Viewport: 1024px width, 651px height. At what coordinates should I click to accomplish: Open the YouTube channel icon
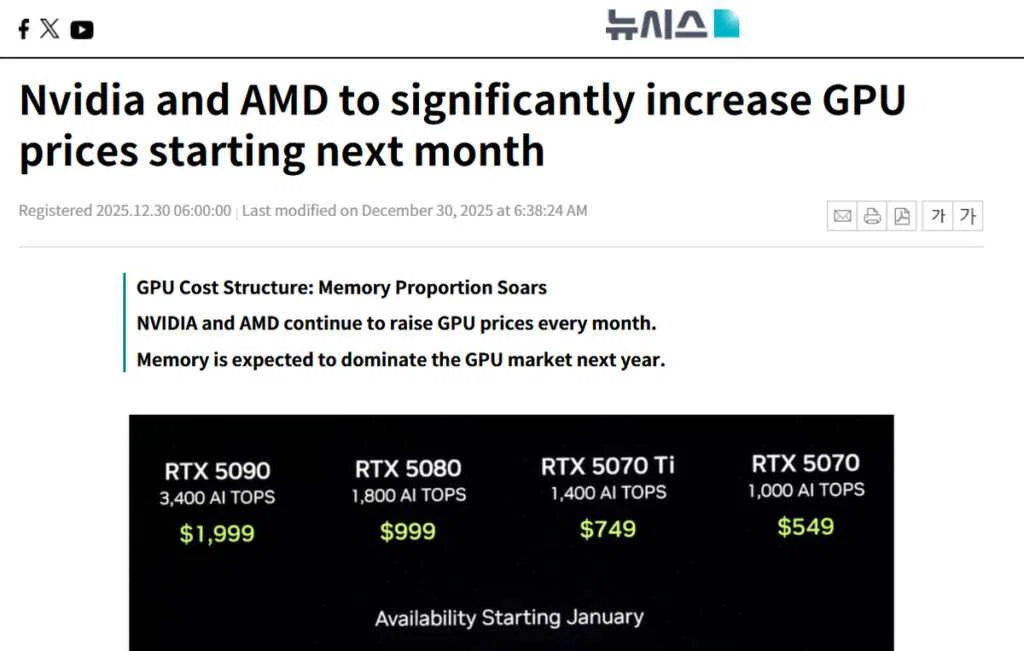point(82,28)
